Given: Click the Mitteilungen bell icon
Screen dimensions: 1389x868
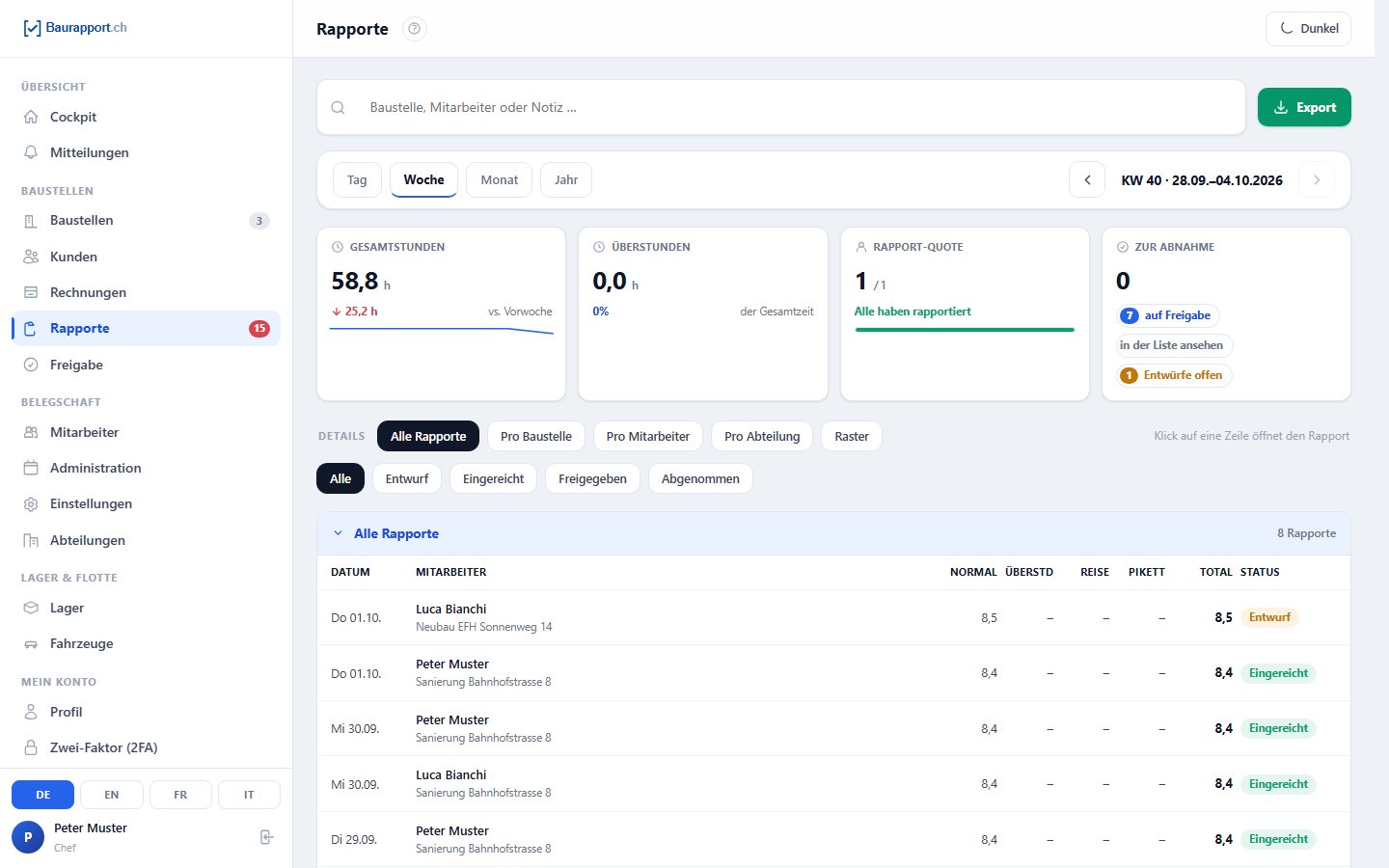Looking at the screenshot, I should click(x=31, y=152).
